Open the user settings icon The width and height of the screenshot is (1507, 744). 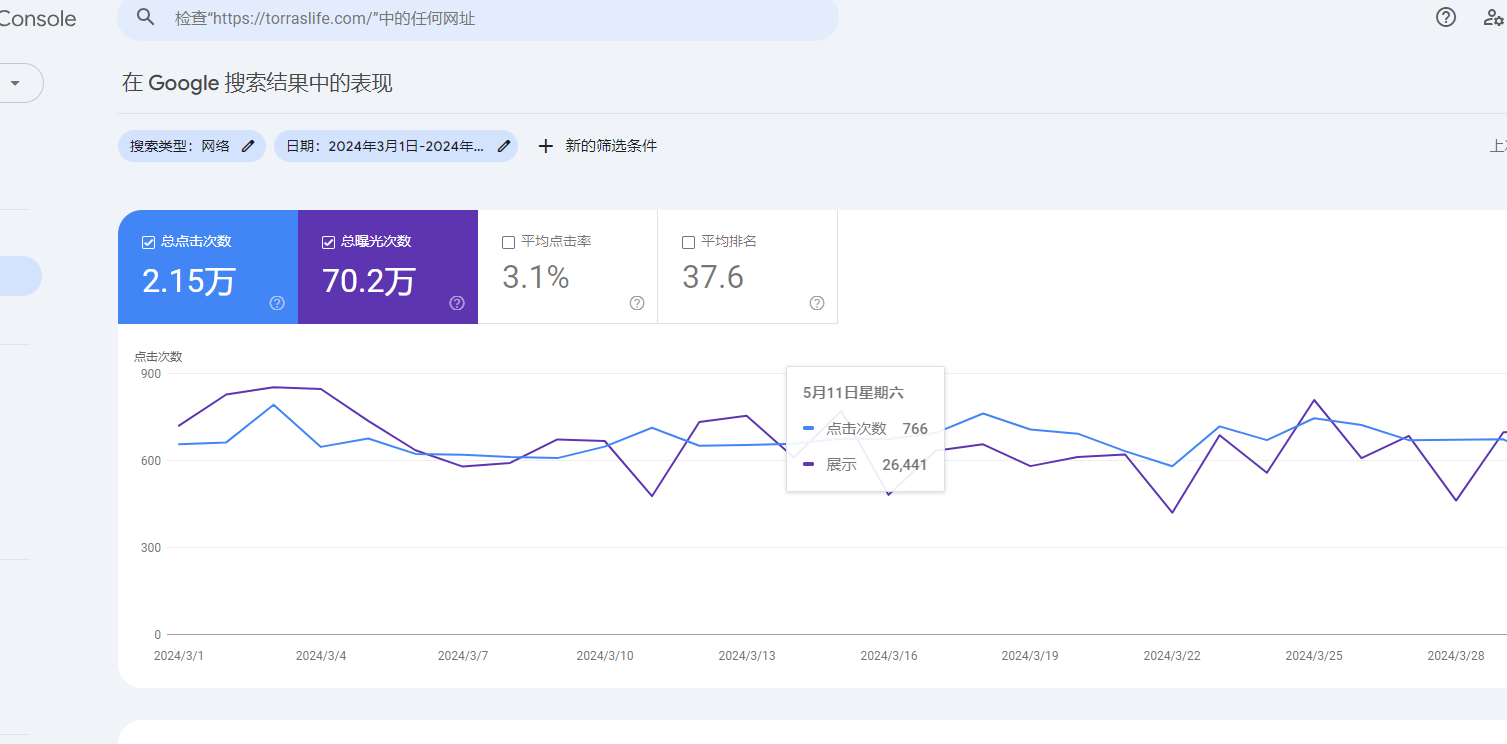click(x=1494, y=17)
